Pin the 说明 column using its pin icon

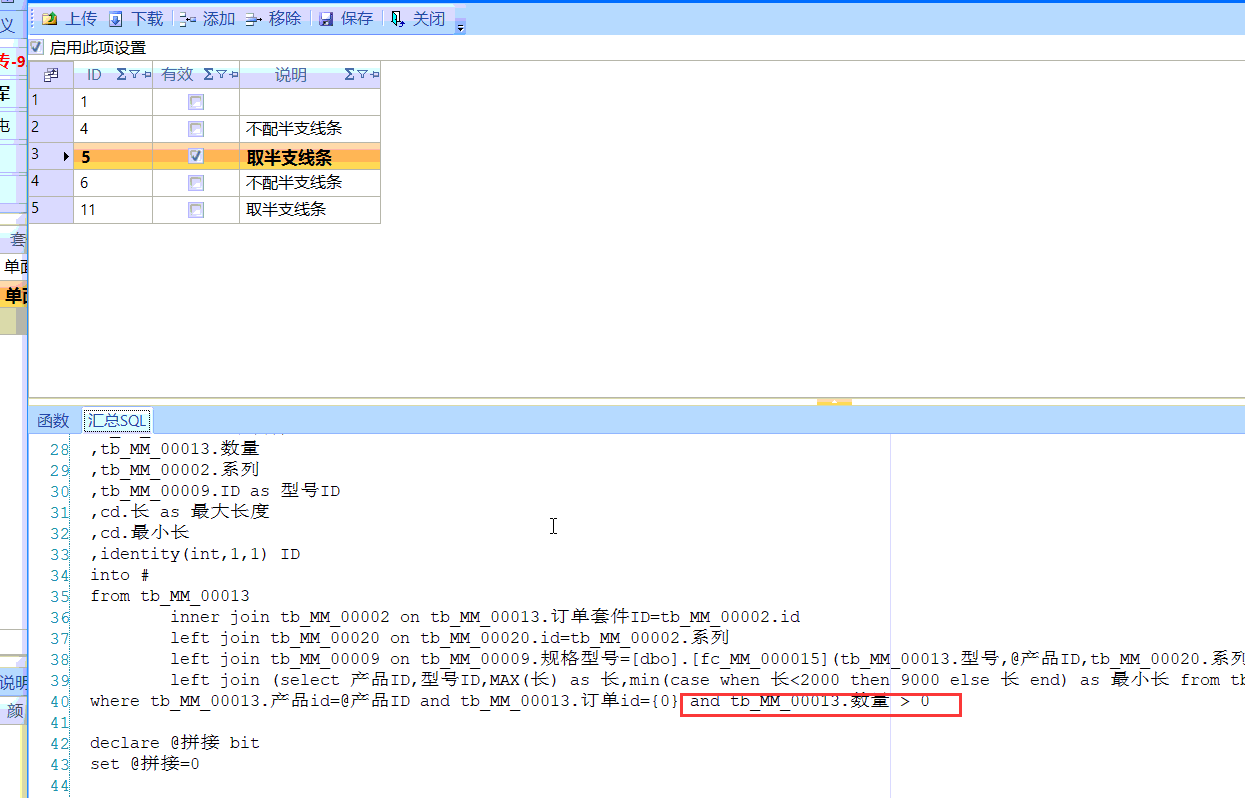coord(374,74)
